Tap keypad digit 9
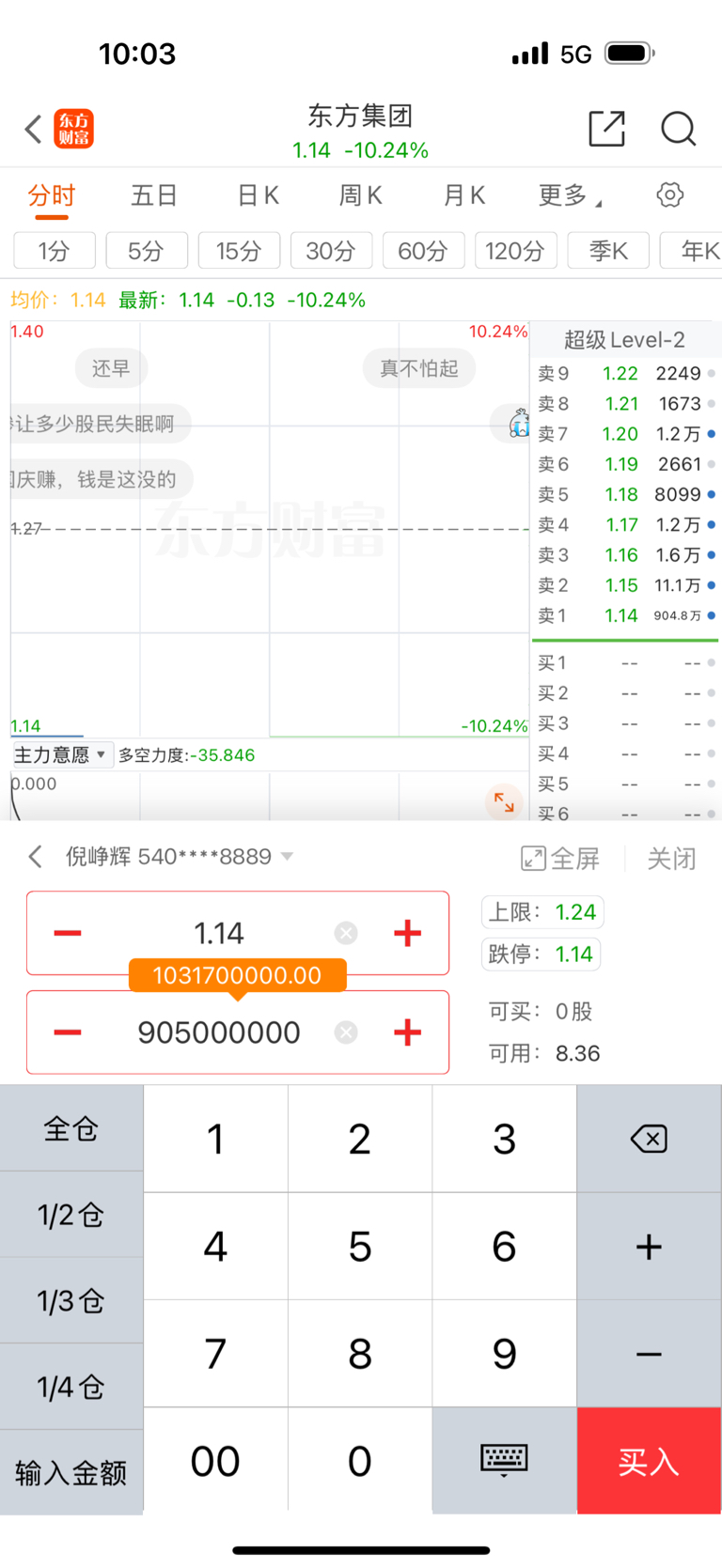 (x=505, y=1354)
